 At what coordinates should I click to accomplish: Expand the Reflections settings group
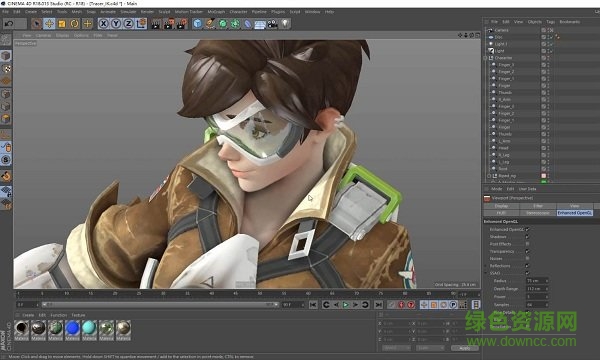pos(486,266)
